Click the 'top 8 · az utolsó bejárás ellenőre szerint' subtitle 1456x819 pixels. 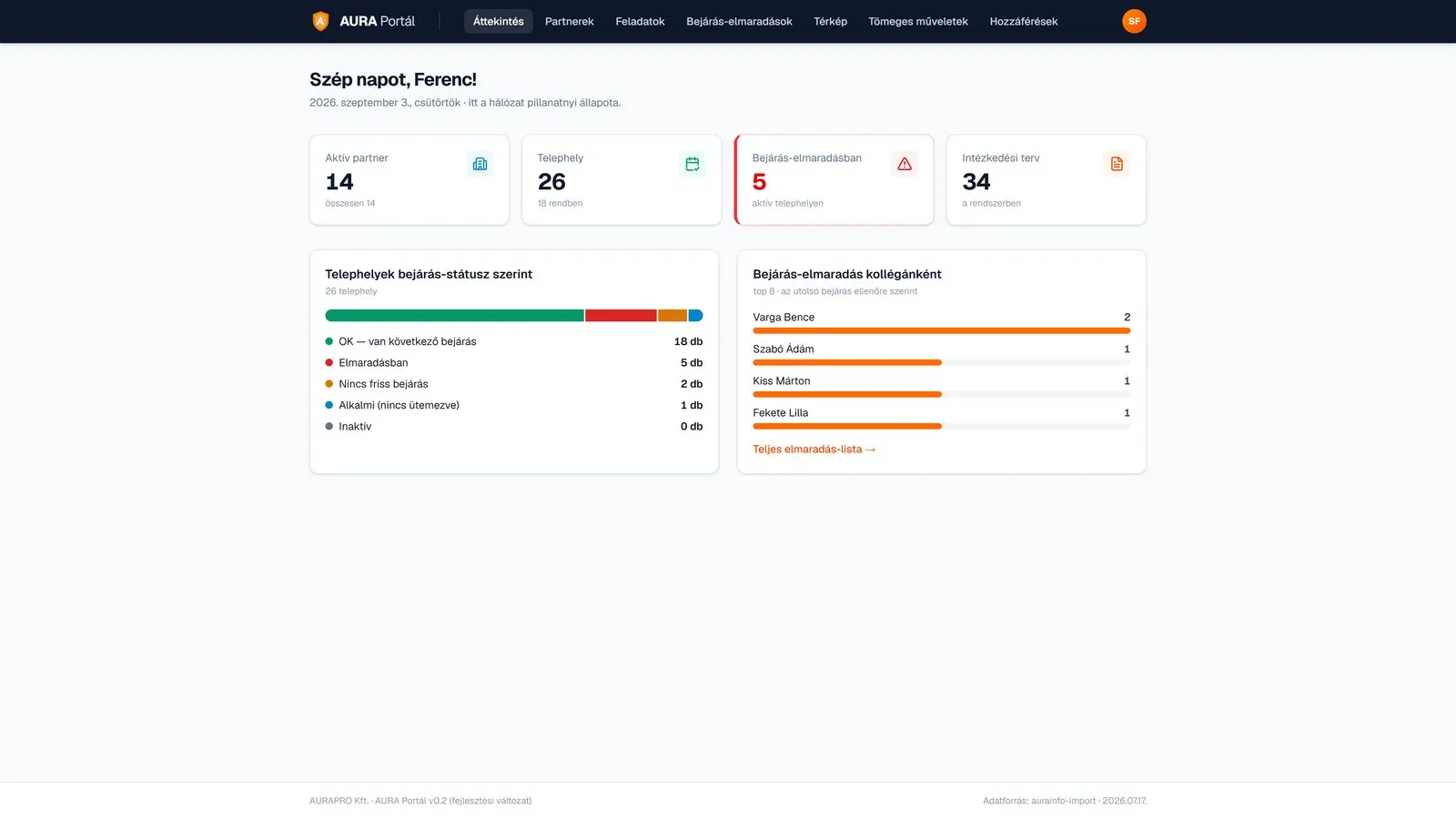[x=835, y=291]
